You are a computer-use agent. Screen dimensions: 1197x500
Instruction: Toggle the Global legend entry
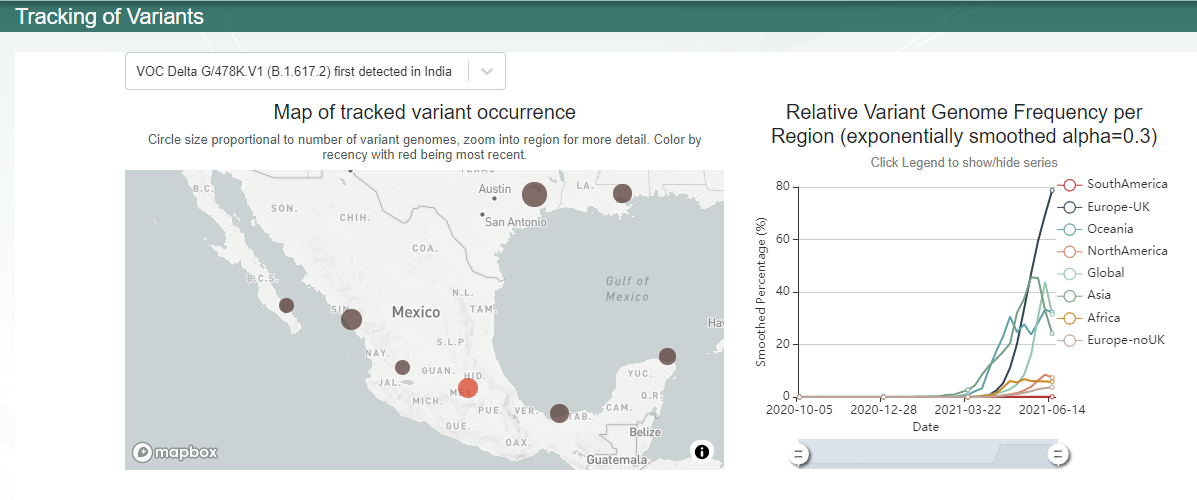[1095, 273]
